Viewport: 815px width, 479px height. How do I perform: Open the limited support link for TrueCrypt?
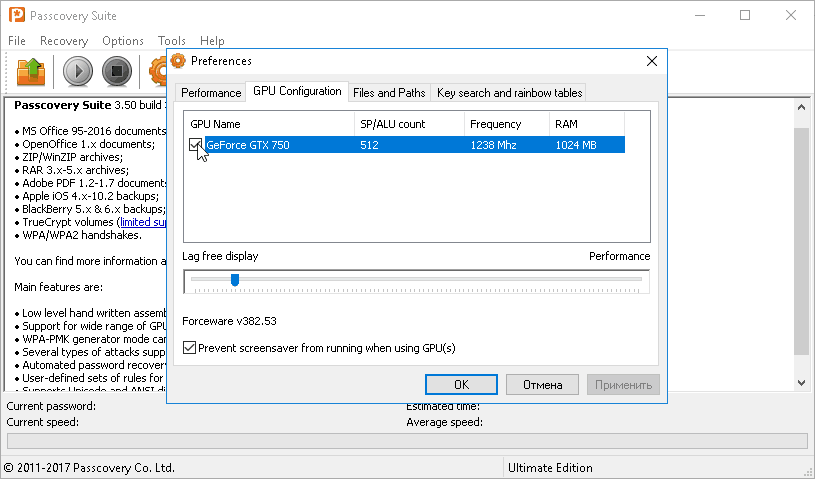pos(143,222)
